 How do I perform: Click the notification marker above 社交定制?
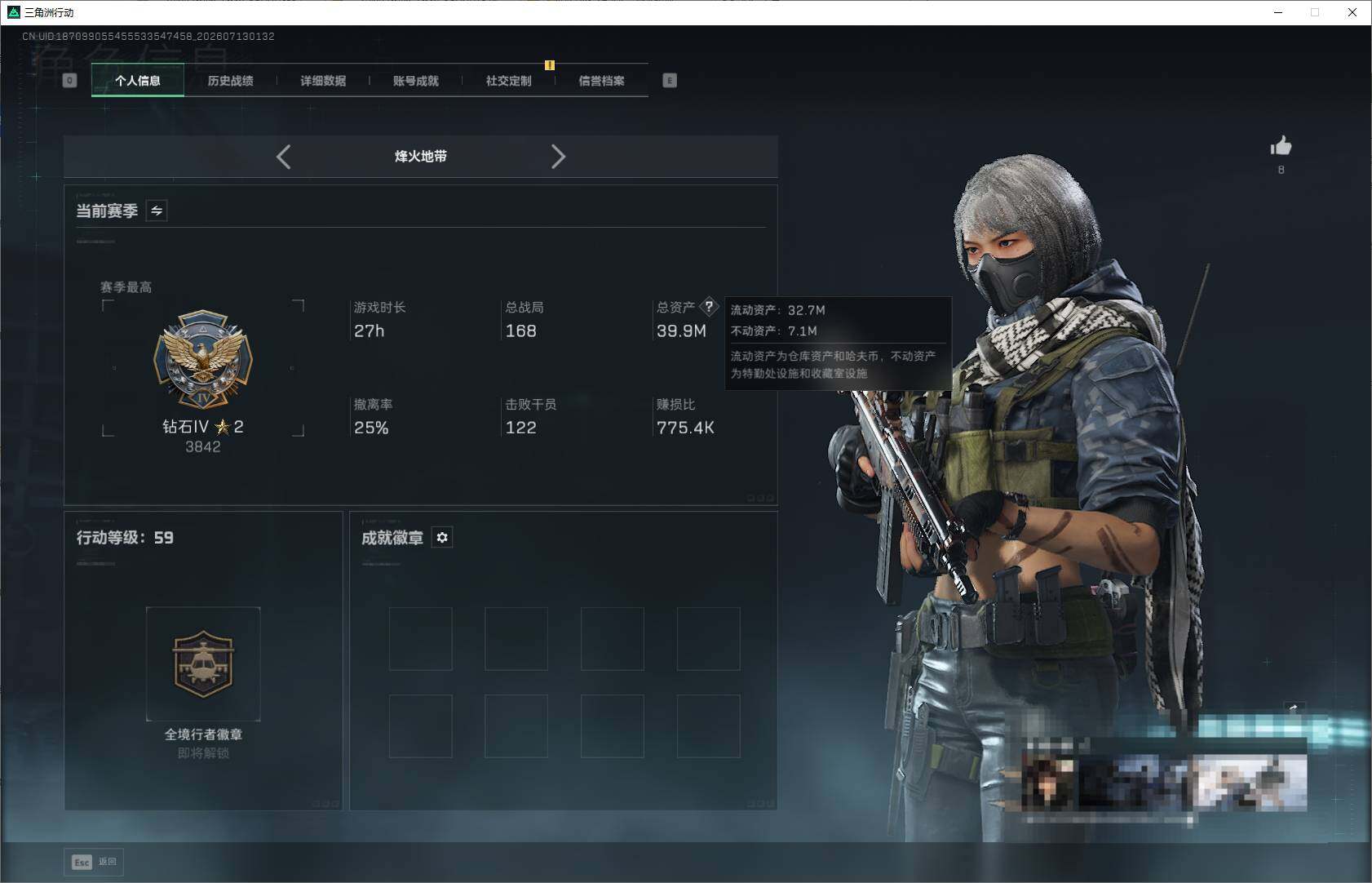550,65
